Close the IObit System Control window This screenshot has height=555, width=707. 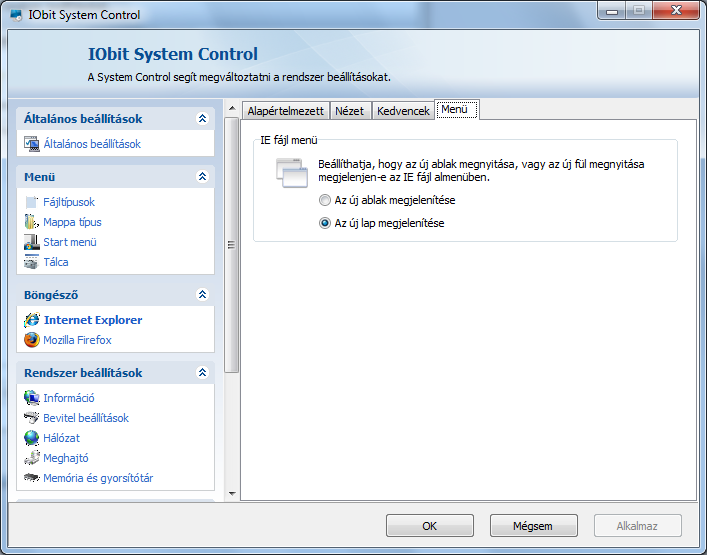coord(675,11)
